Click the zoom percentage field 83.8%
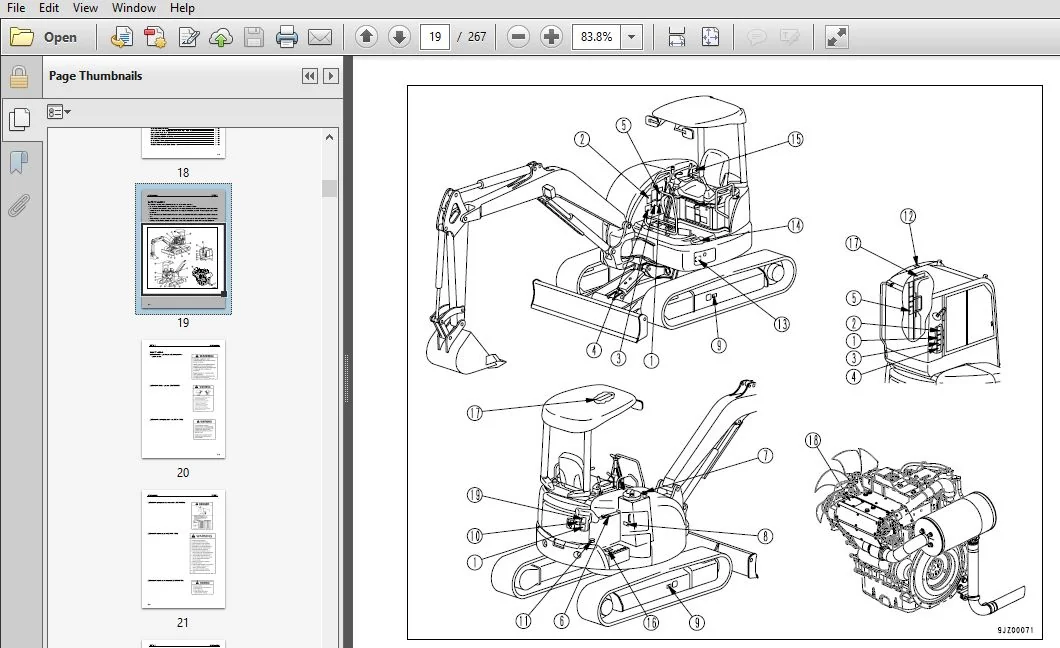The image size is (1060, 648). 596,36
